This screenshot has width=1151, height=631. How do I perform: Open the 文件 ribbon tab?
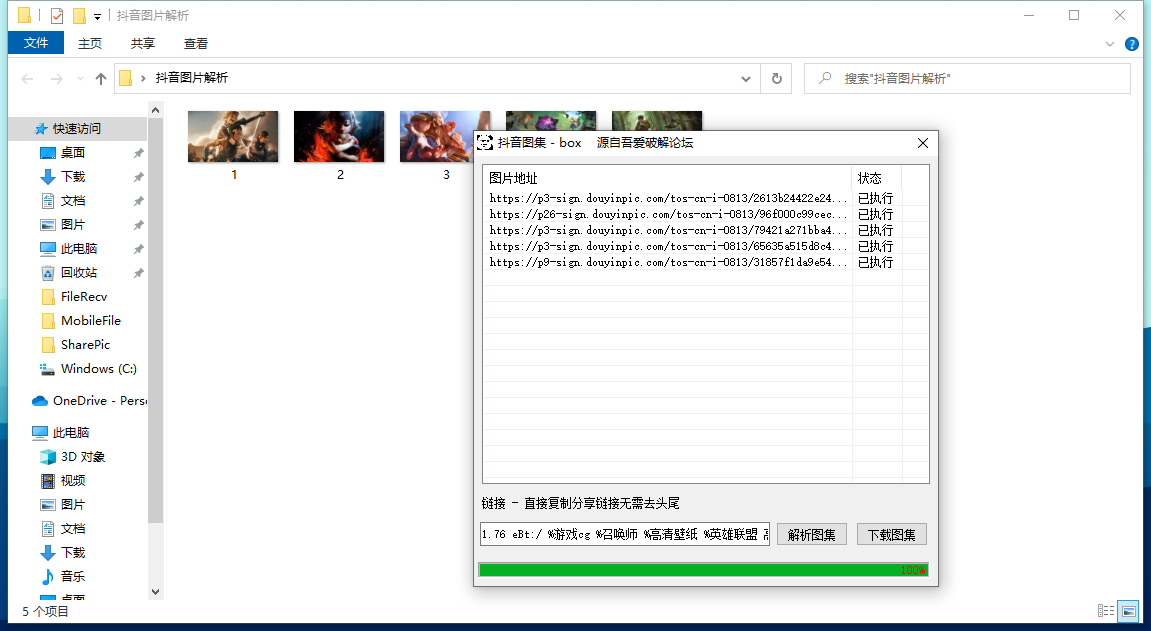[36, 43]
